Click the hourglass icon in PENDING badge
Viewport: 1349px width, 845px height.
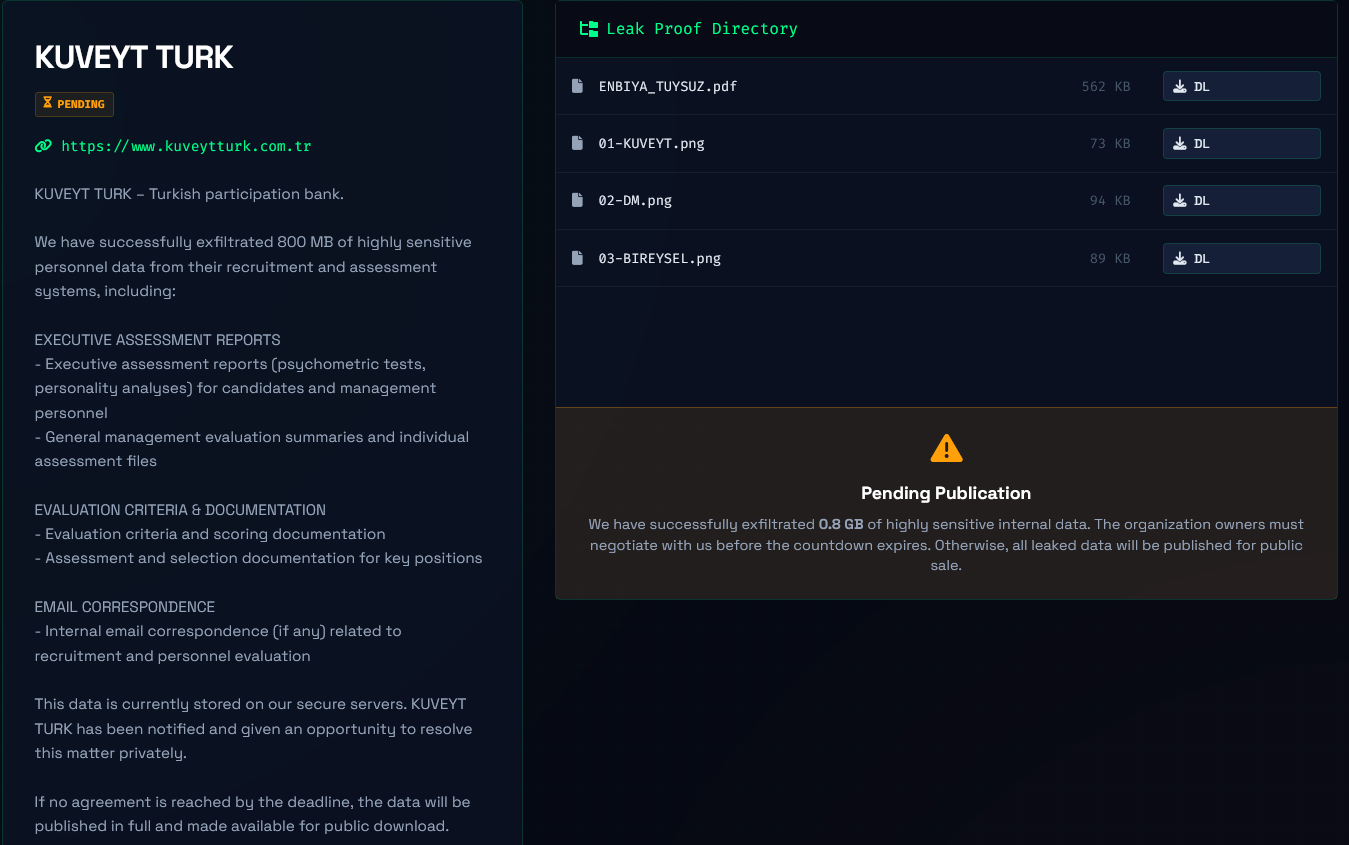[x=47, y=104]
